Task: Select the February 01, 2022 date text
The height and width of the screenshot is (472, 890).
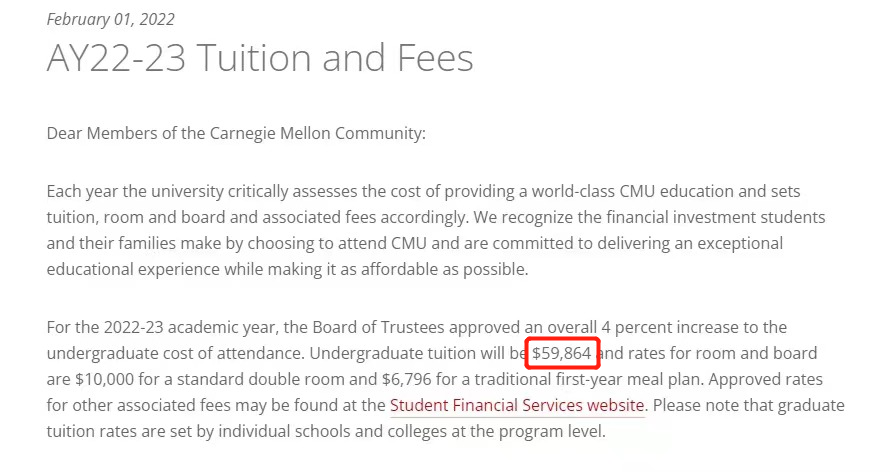Action: click(111, 19)
